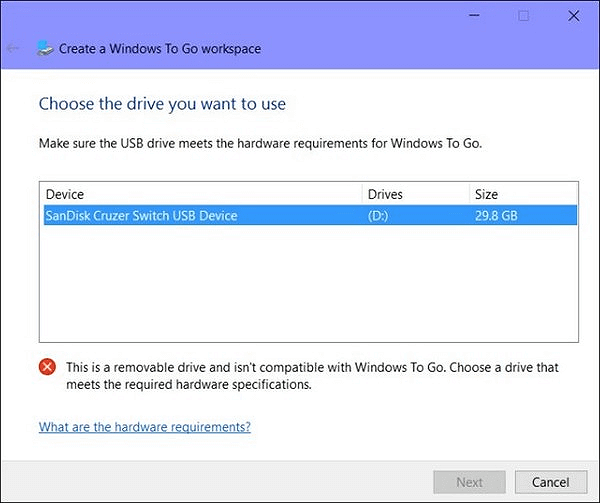Click the back arrow in the wizard header

(x=13, y=48)
